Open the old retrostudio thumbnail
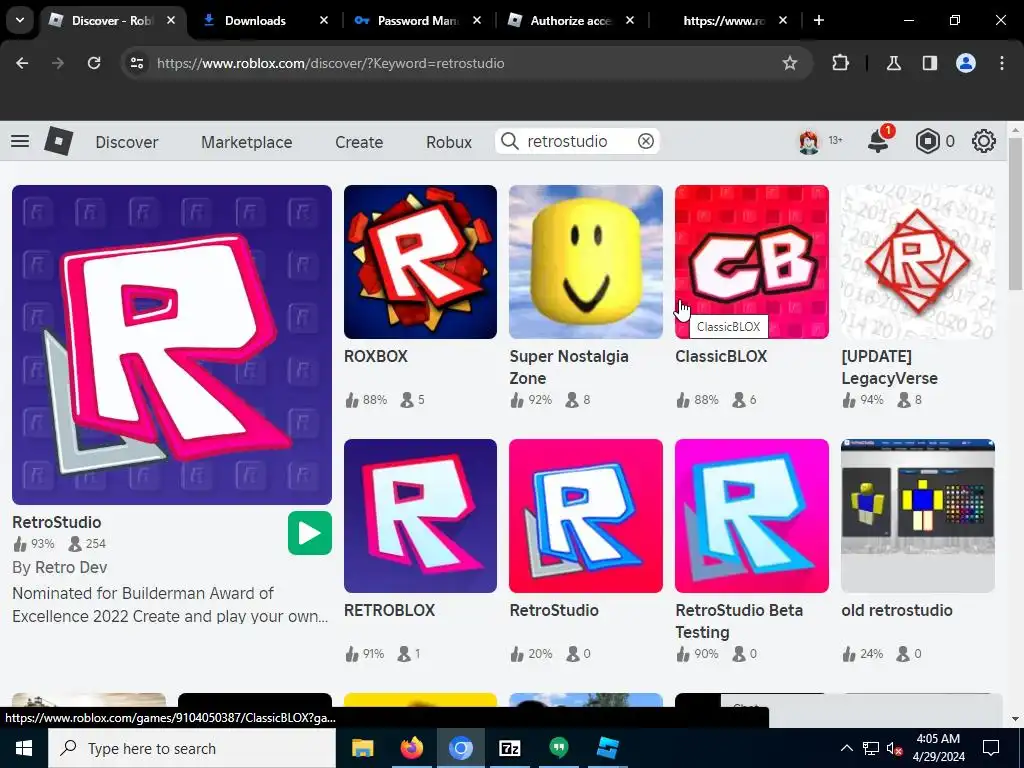 pos(918,516)
